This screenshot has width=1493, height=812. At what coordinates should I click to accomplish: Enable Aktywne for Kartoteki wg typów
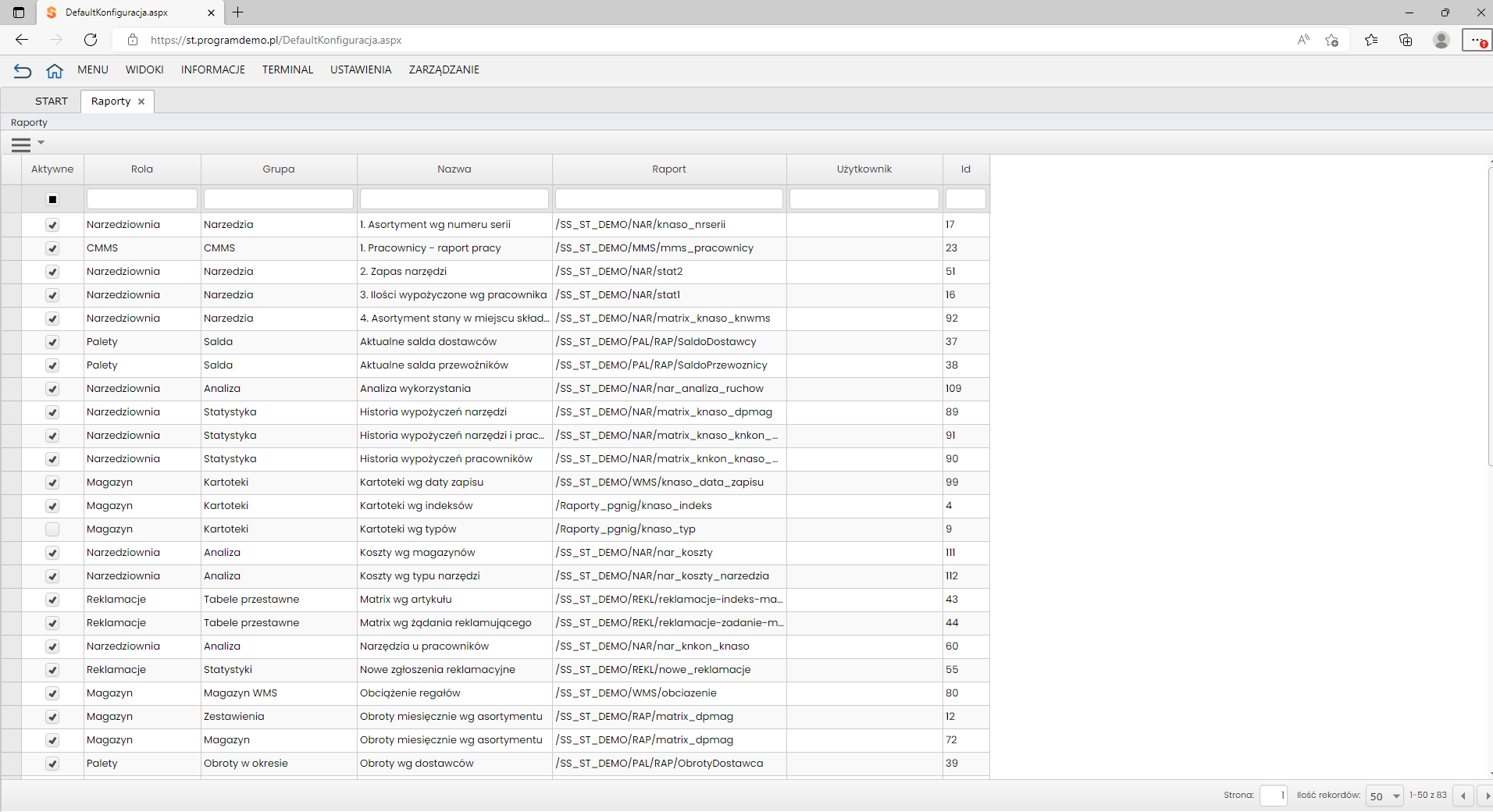(52, 529)
